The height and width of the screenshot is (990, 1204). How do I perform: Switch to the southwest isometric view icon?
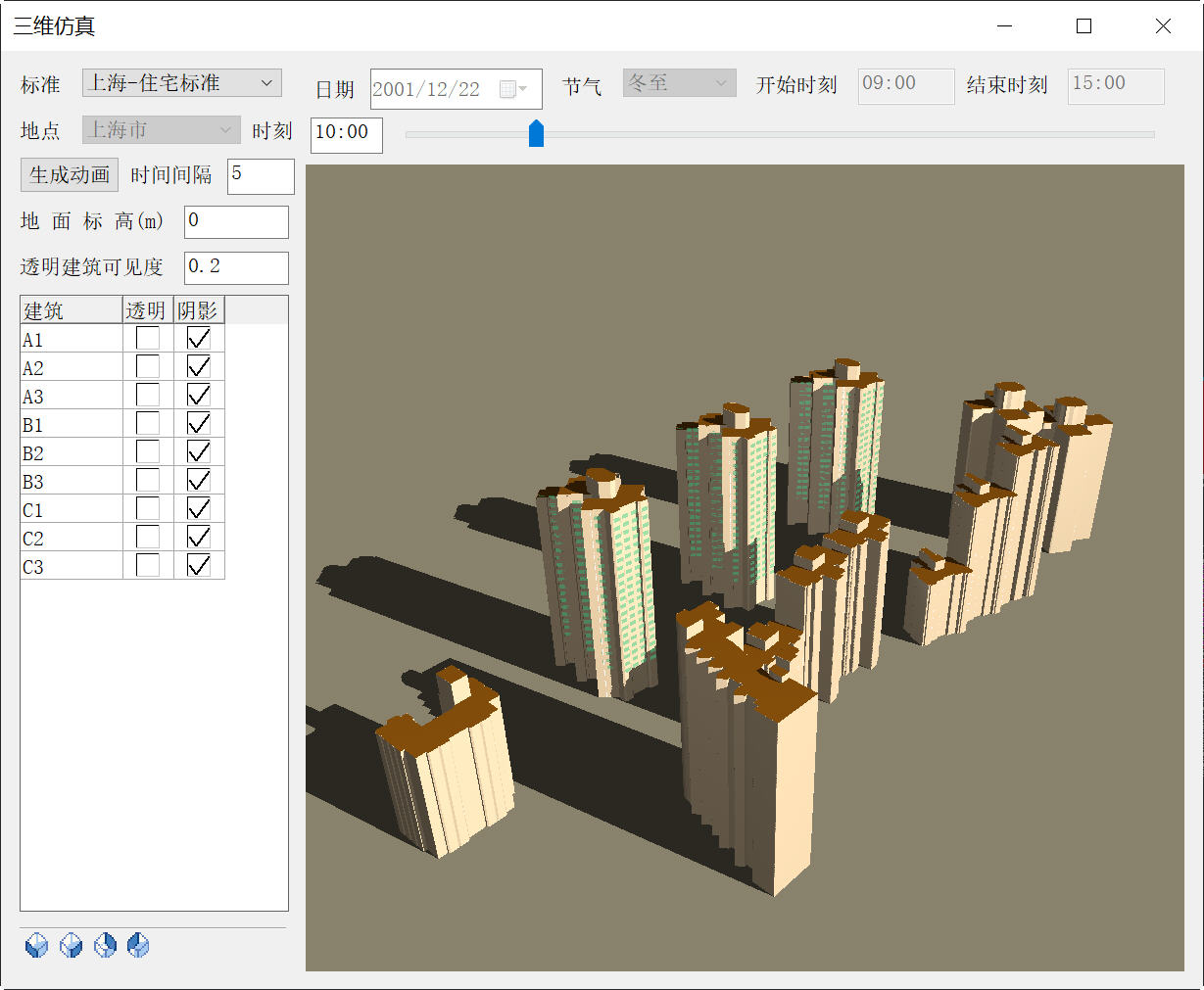[x=37, y=945]
